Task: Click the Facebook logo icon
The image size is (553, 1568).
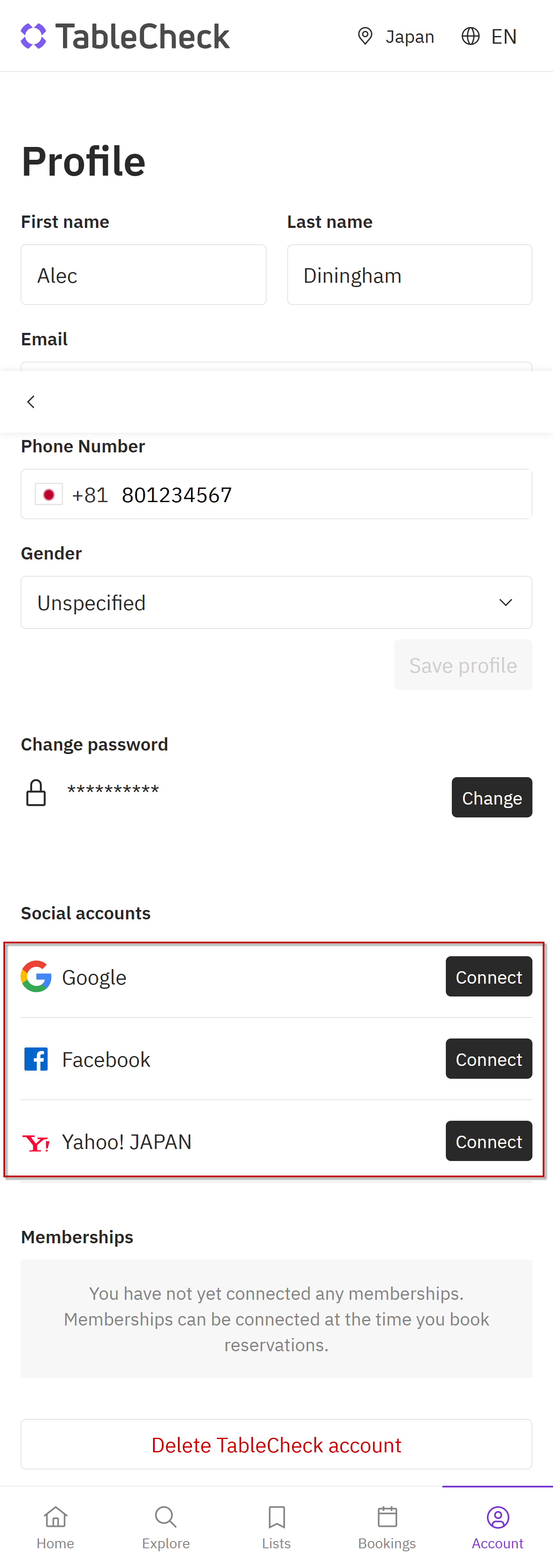Action: pos(36,1059)
